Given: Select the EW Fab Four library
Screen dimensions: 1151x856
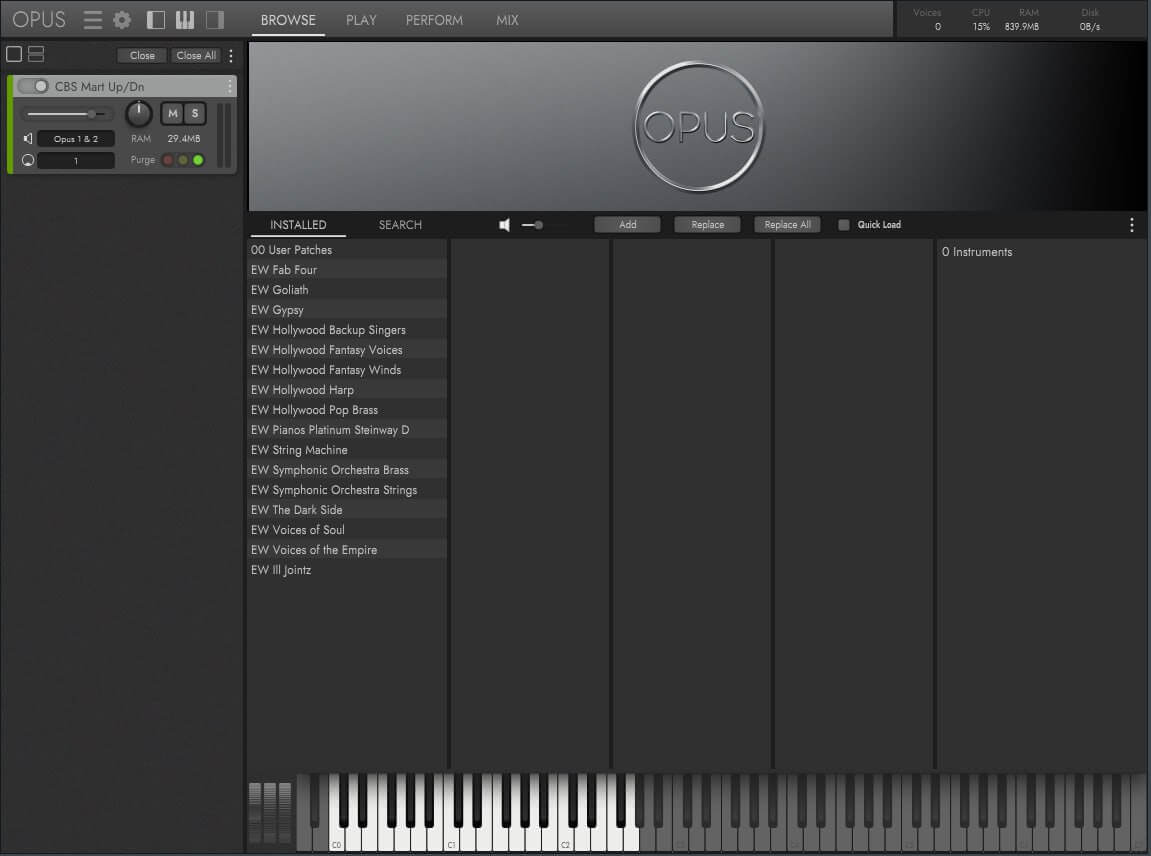Looking at the screenshot, I should click(x=349, y=269).
